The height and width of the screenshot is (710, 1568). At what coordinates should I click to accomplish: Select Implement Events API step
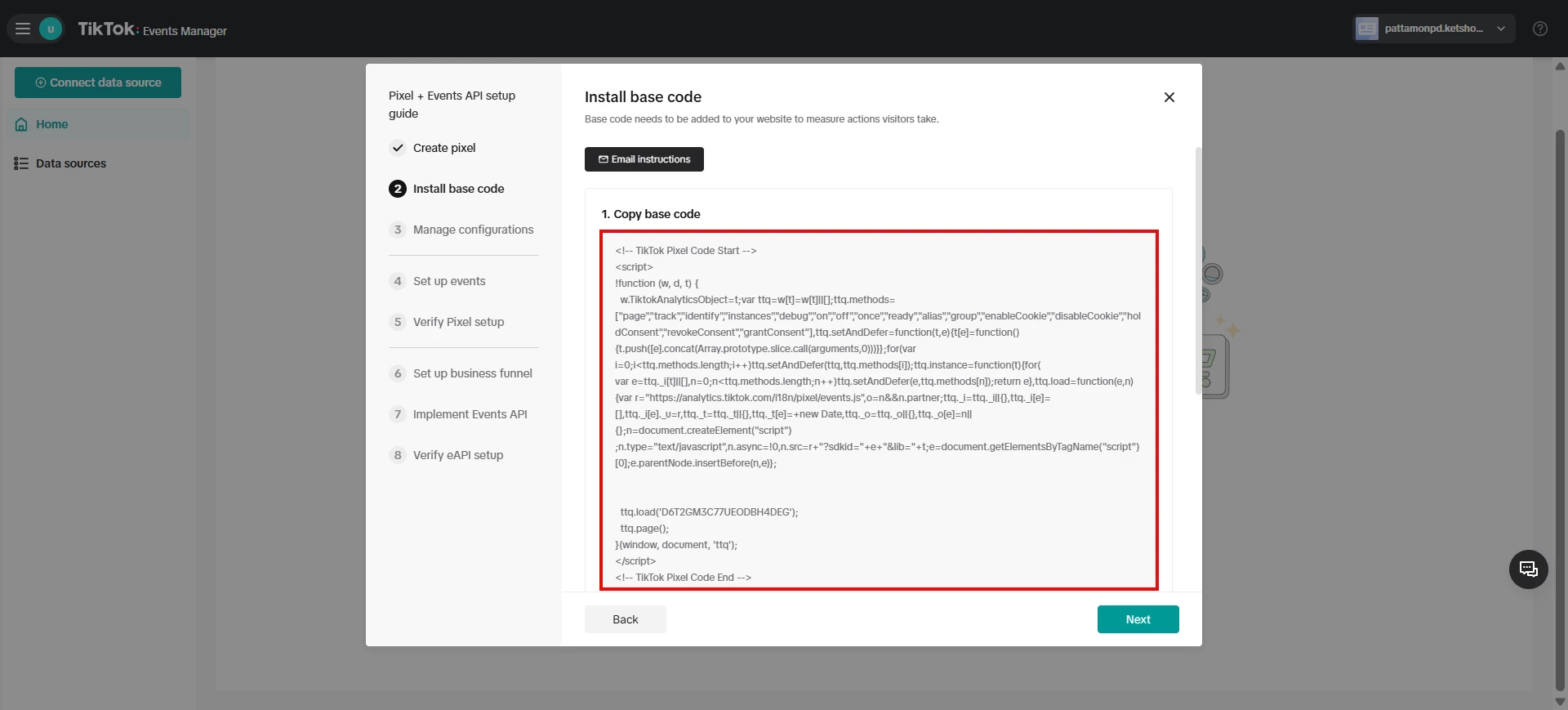[470, 414]
